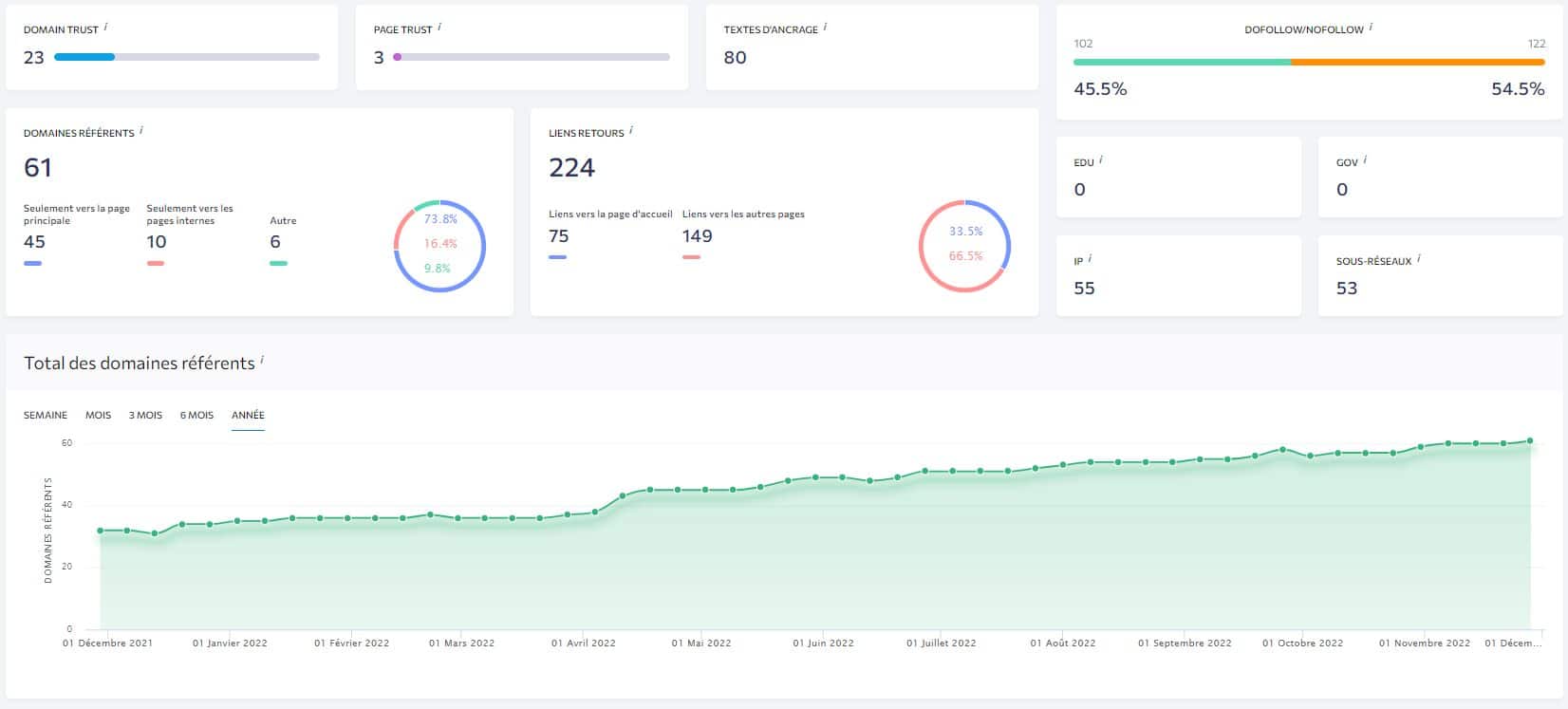Click the 01 Janvier 2022 axis label
This screenshot has height=709, width=1568.
pyautogui.click(x=230, y=643)
